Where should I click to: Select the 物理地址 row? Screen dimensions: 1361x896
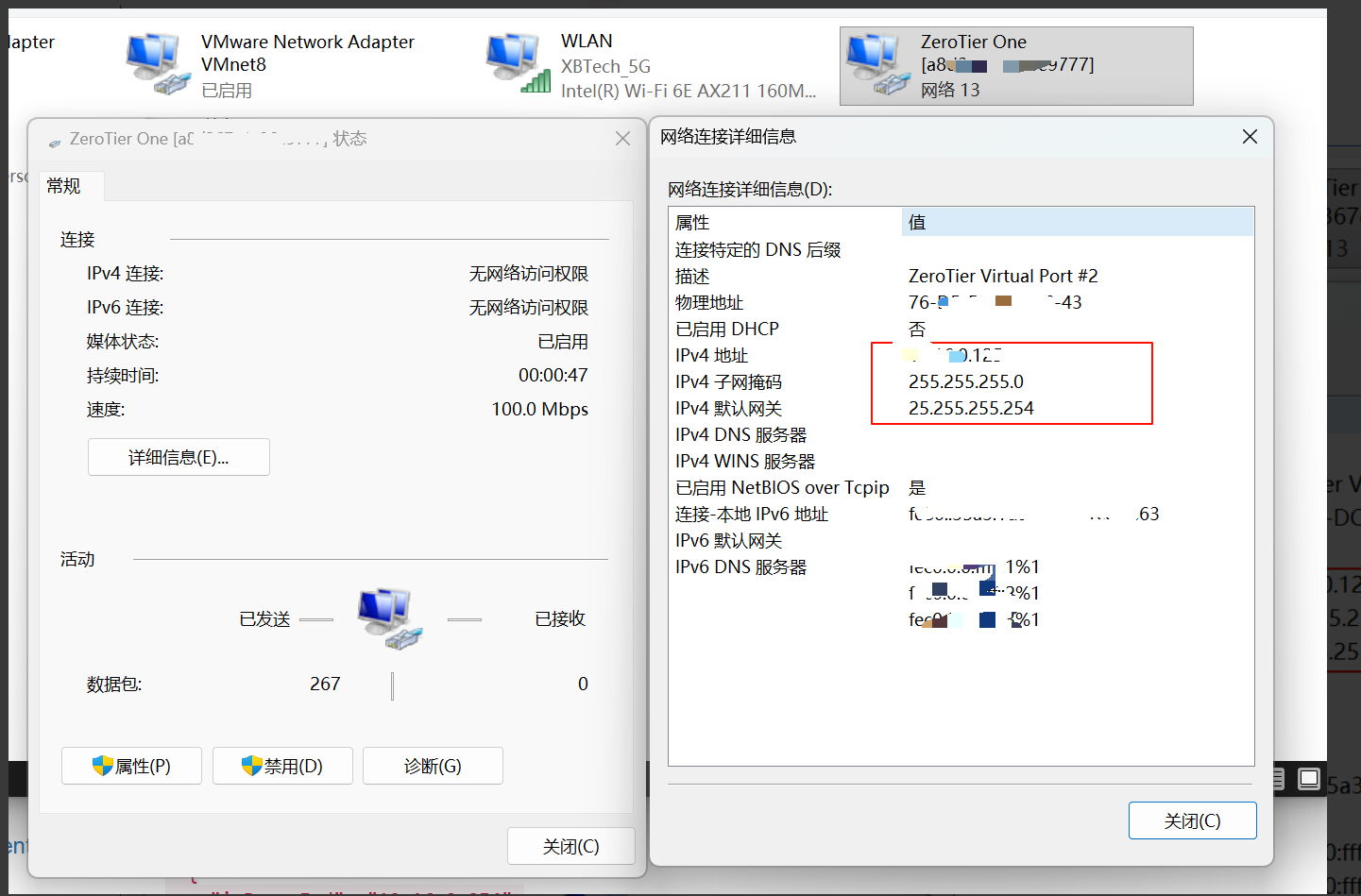click(961, 302)
